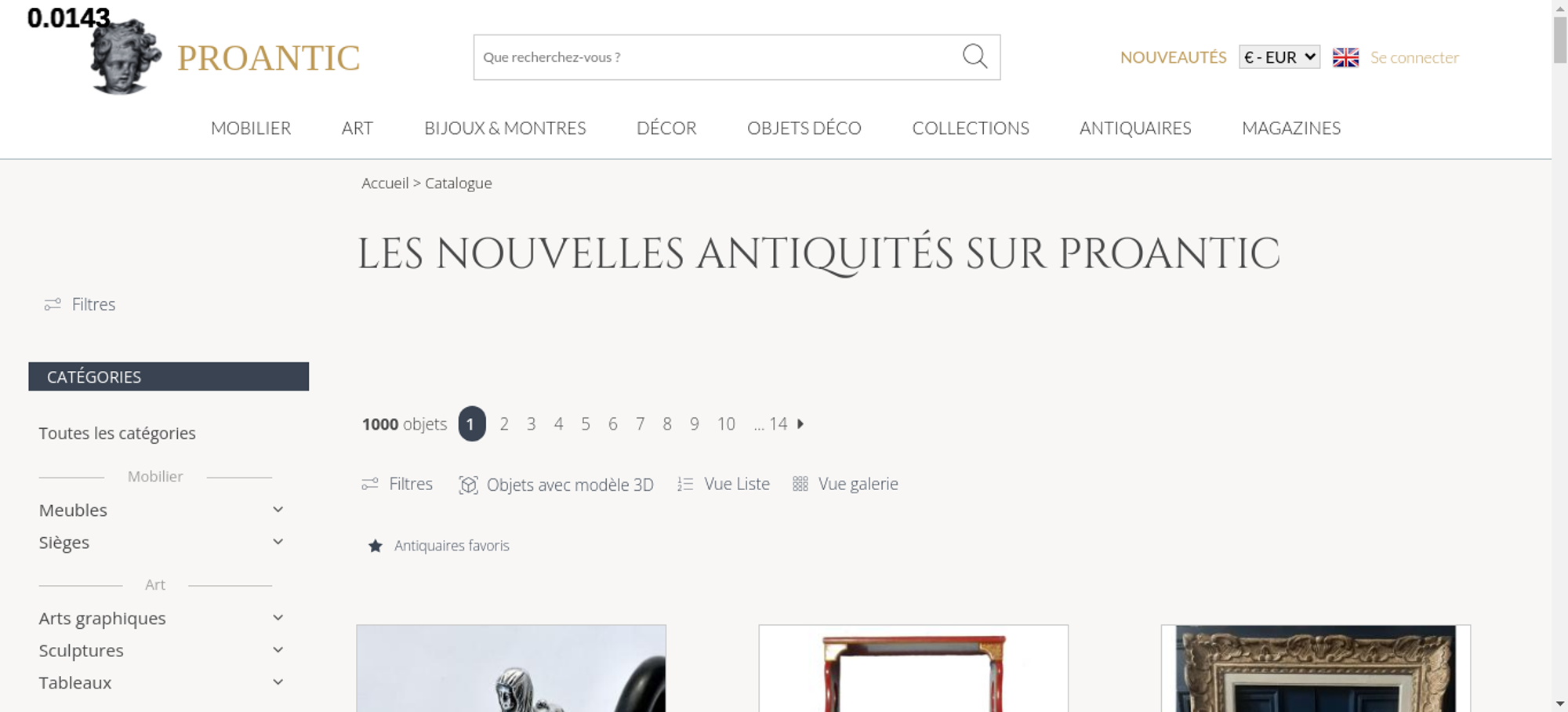
Task: Select Vue Liste list icon
Action: [685, 484]
